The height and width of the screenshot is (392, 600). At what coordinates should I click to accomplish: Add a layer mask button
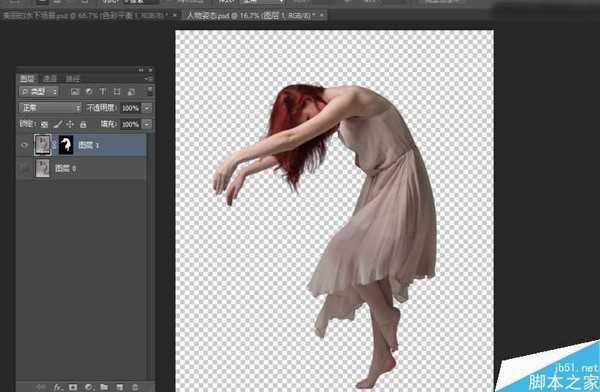[x=73, y=387]
